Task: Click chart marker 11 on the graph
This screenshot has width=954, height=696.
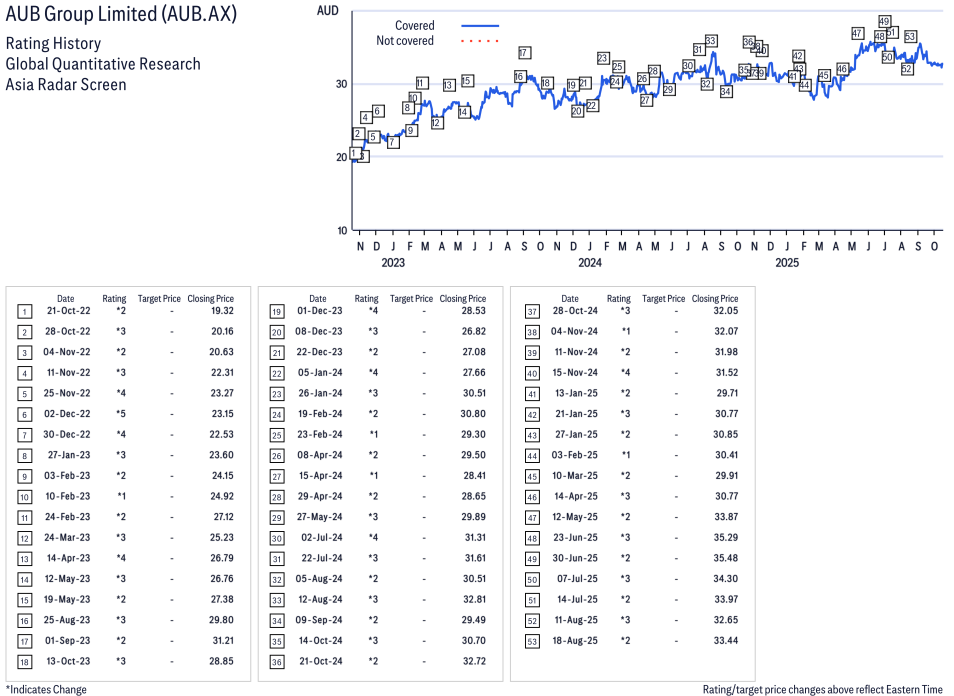Action: (x=421, y=83)
